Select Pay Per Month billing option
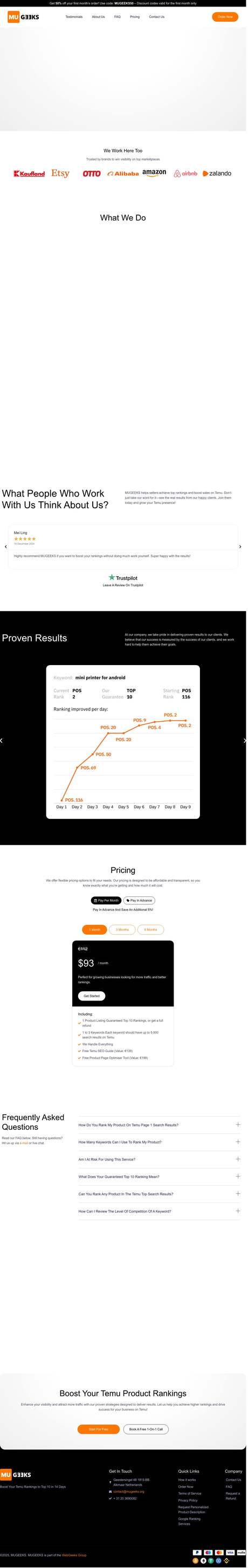248x1568 pixels. 107,900
